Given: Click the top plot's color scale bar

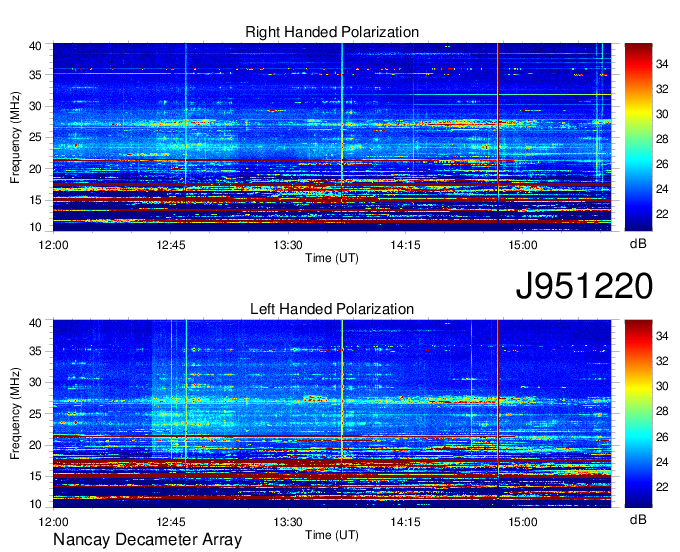Looking at the screenshot, I should click(x=638, y=137).
